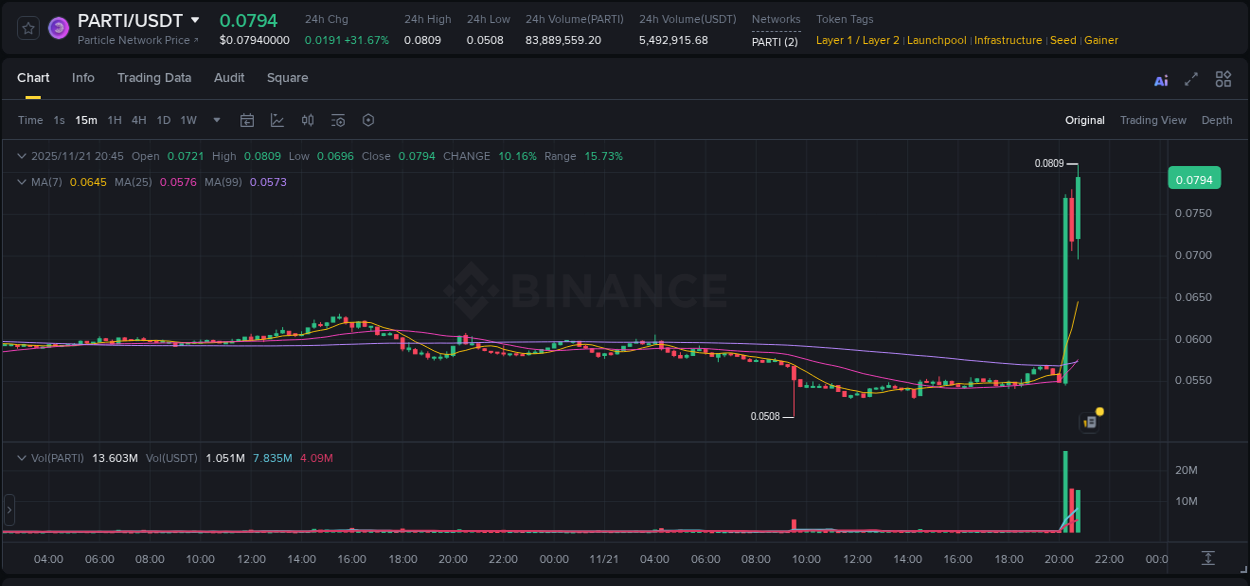
Task: Open the extra timeframes dropdown arrow
Action: tap(216, 120)
